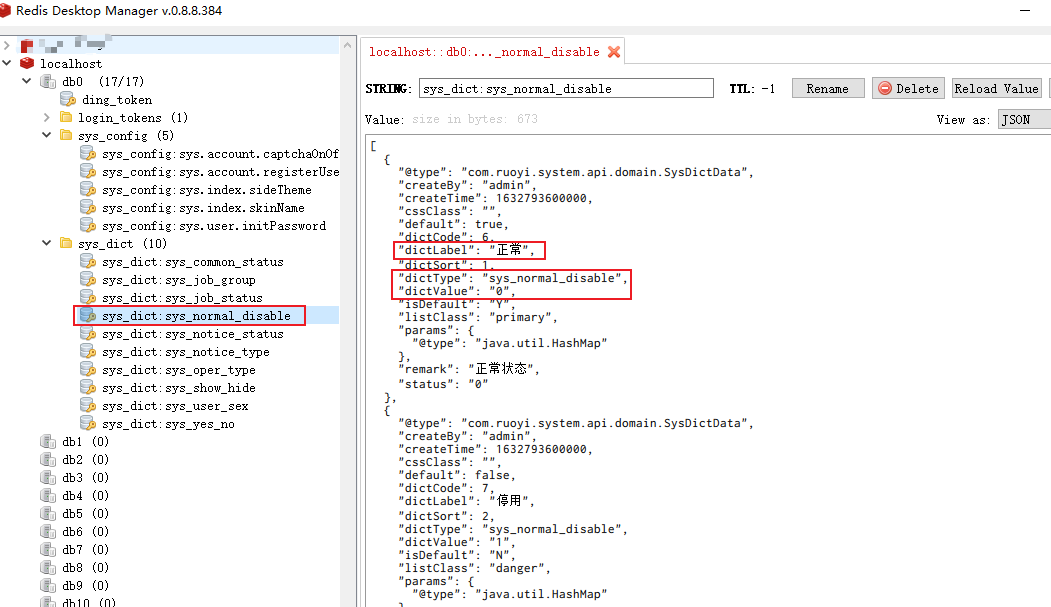
Task: Click the Redis Desktop Manager app icon
Action: (5, 11)
